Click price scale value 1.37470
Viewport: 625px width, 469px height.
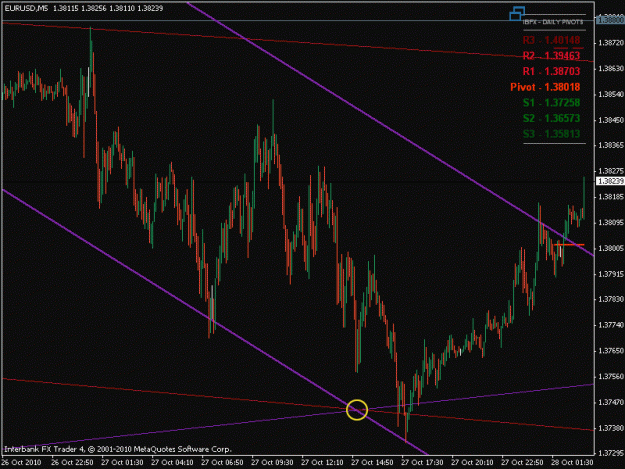point(611,402)
